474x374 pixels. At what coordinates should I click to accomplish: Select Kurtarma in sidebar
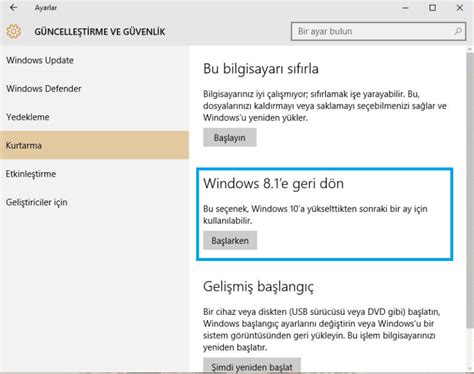pyautogui.click(x=94, y=145)
